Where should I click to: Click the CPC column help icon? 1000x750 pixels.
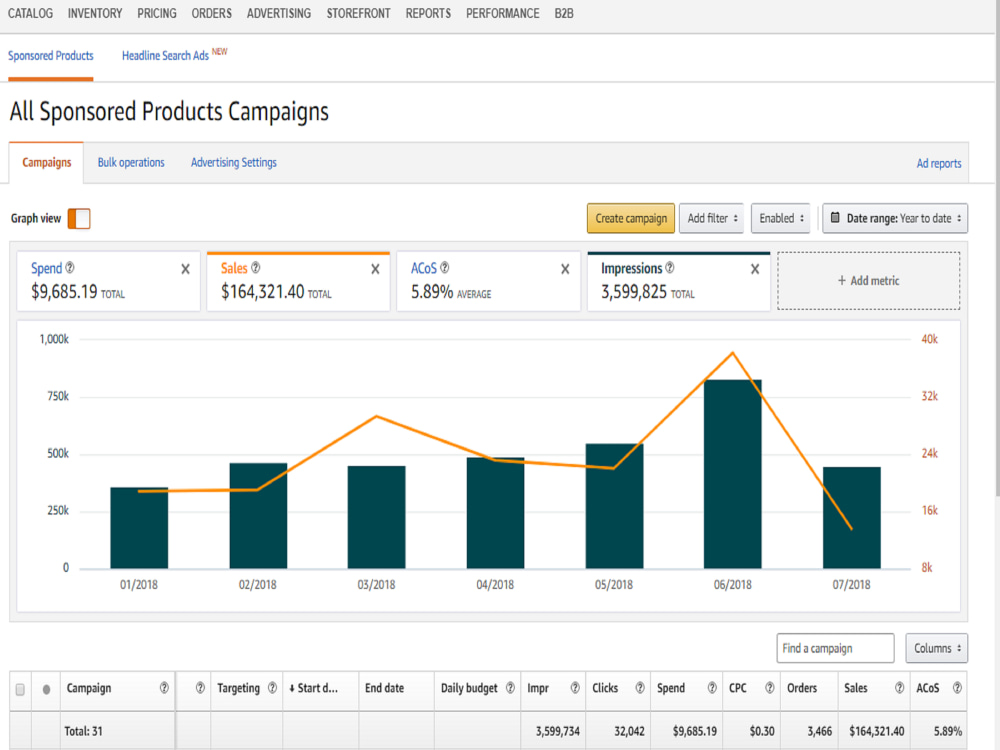click(770, 688)
